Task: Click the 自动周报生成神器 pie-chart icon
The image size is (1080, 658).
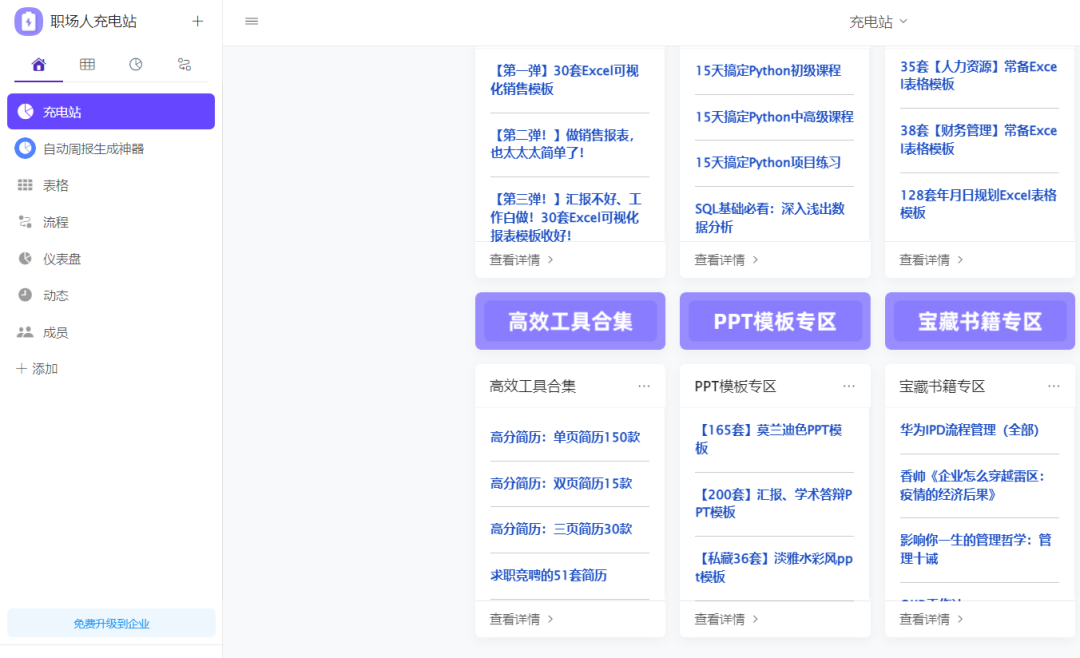Action: coord(28,148)
